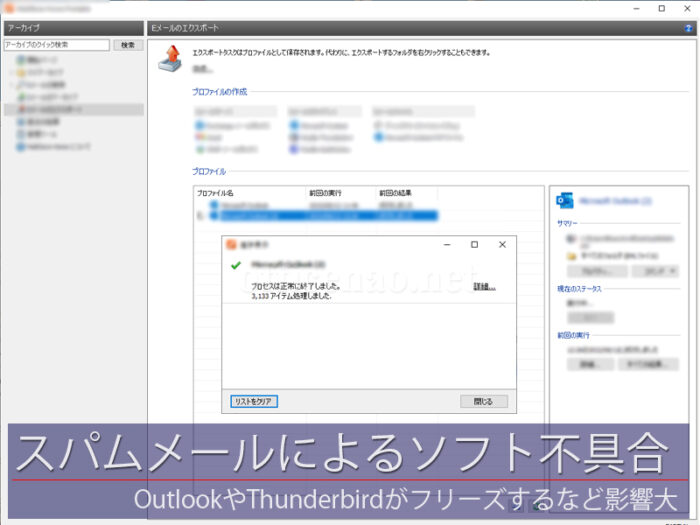Click the export arrow icon beside the description
700x525 pixels.
click(171, 58)
